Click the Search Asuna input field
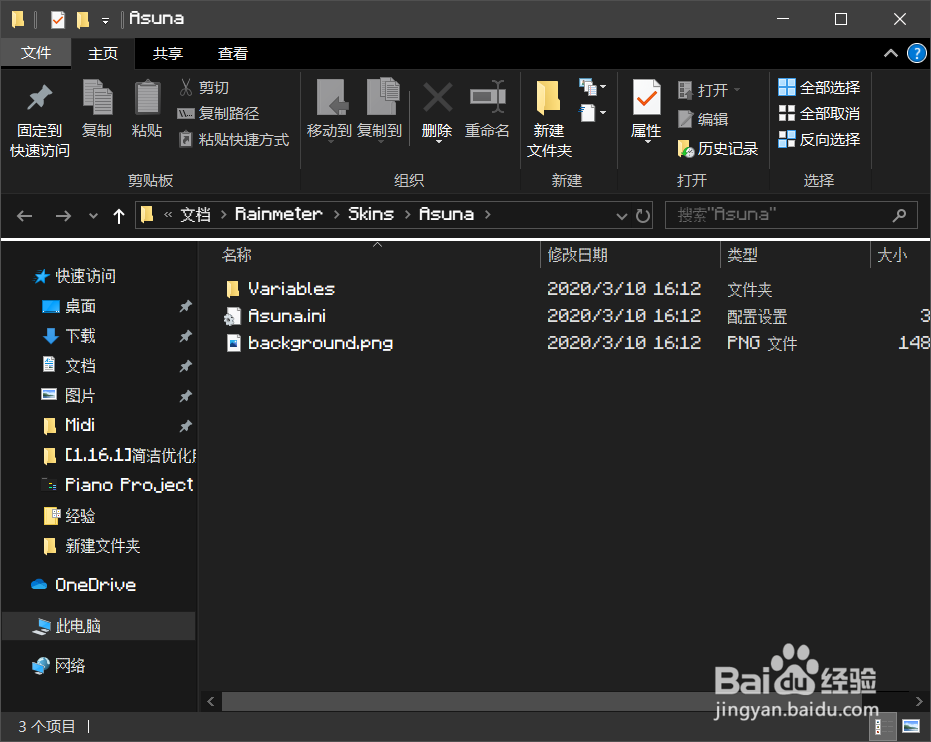 791,215
